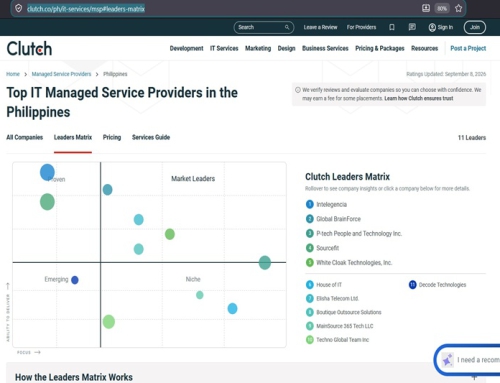Open the Business Services menu

click(x=325, y=48)
